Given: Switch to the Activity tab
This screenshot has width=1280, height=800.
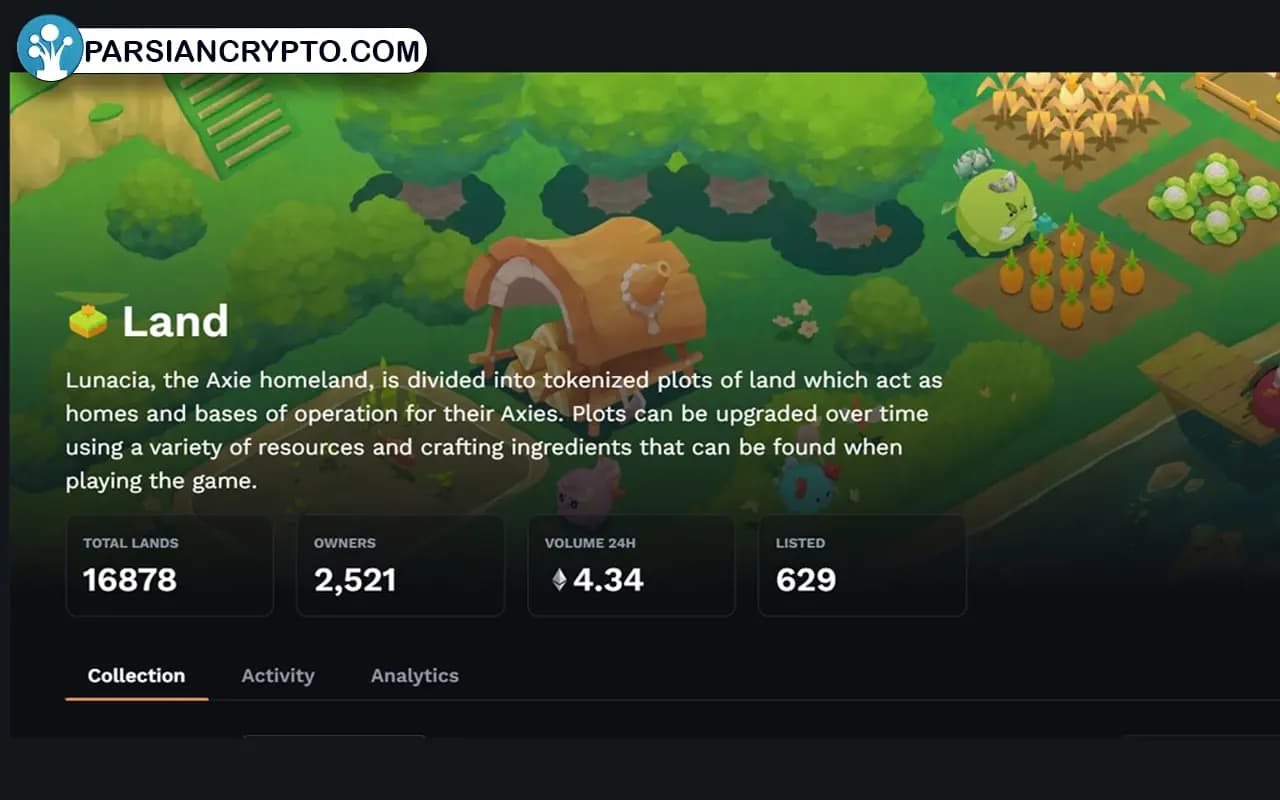Looking at the screenshot, I should pyautogui.click(x=278, y=676).
